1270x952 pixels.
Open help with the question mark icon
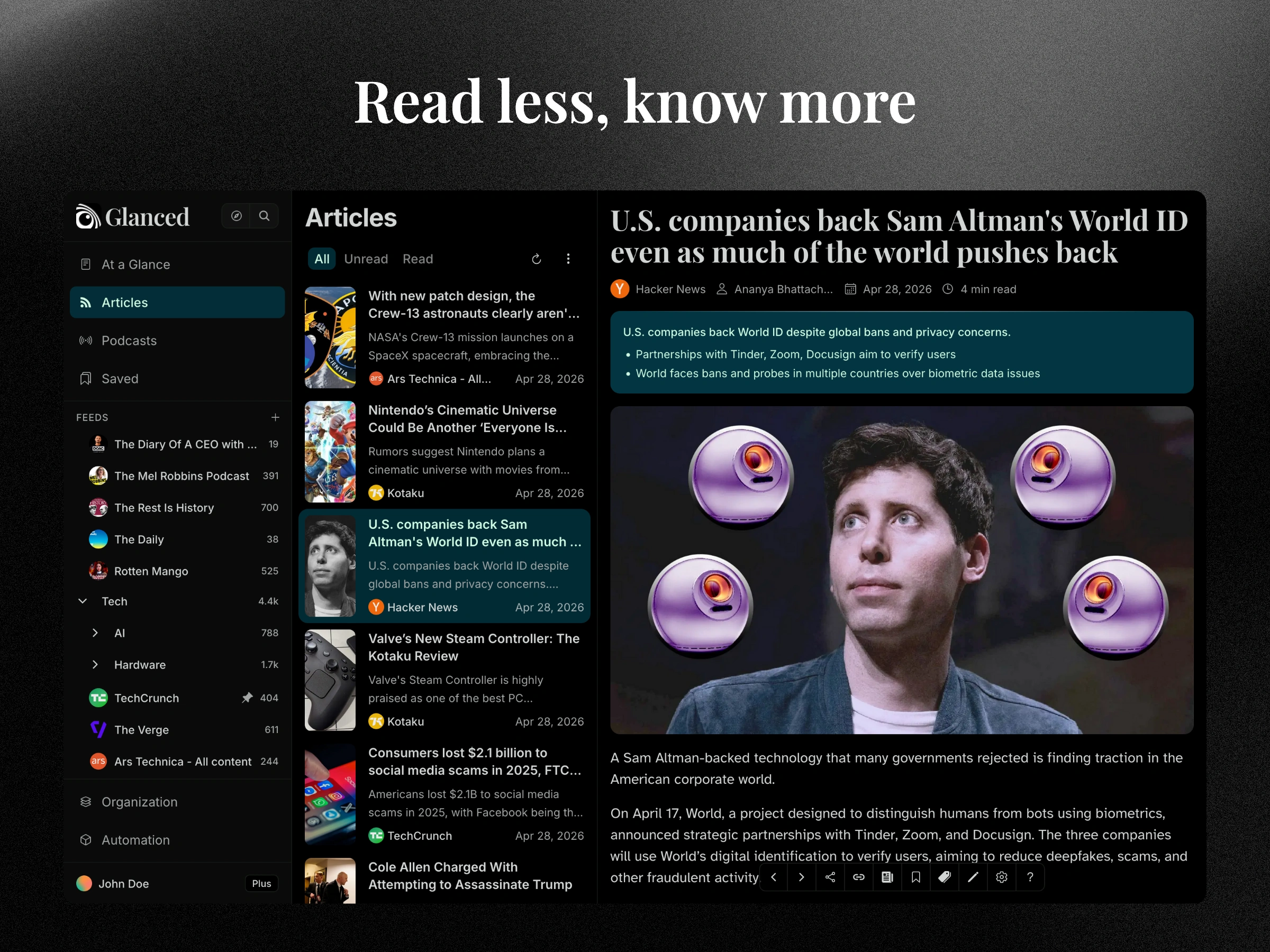tap(1030, 877)
